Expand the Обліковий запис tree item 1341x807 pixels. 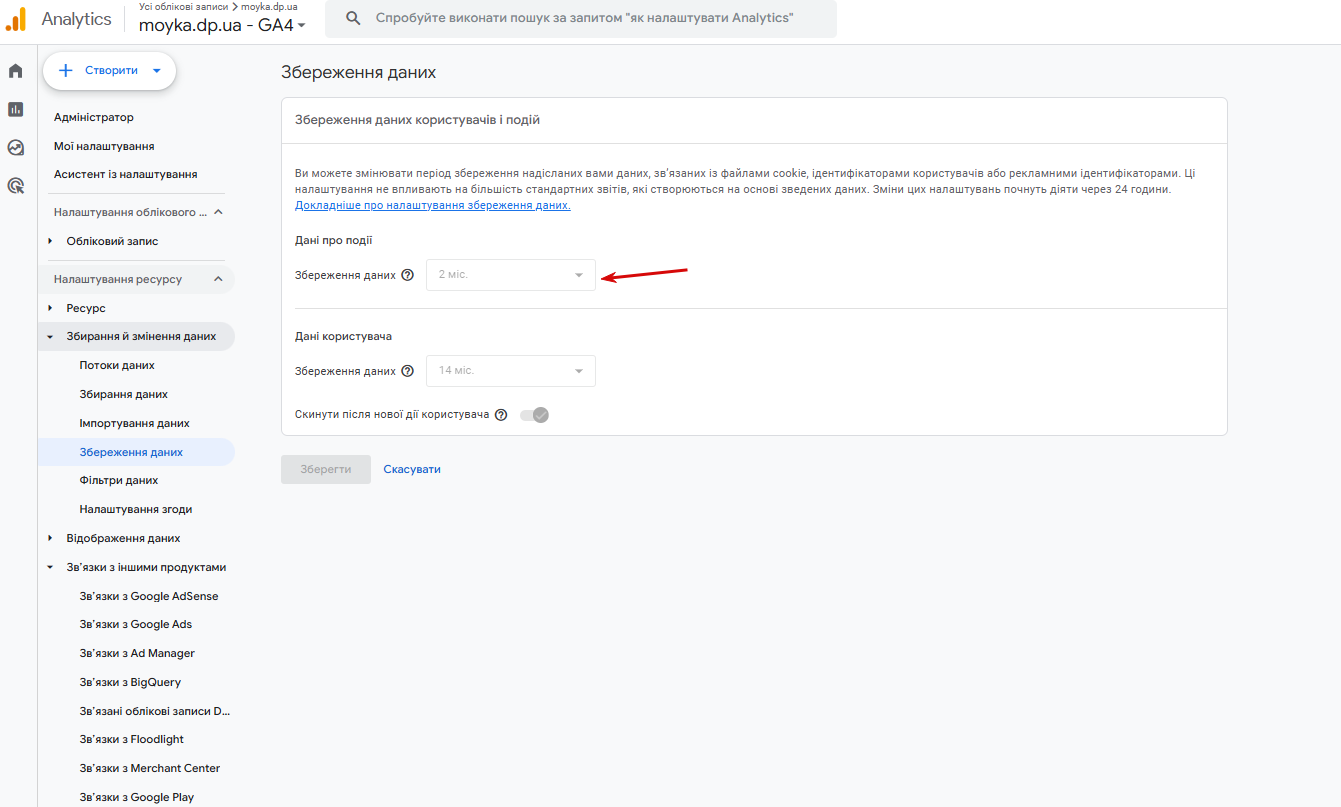pyautogui.click(x=50, y=241)
